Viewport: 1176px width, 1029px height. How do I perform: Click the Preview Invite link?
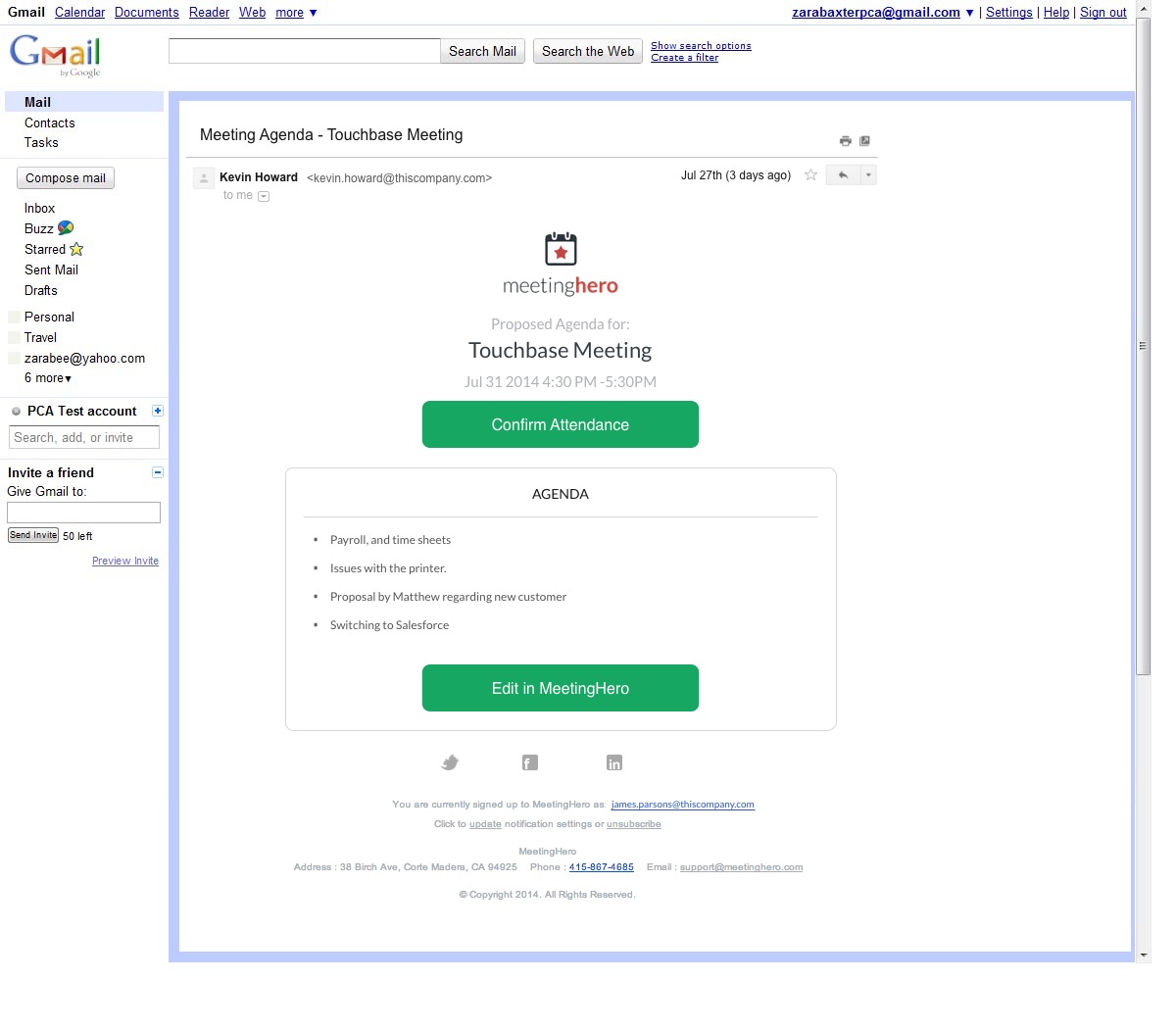coord(125,562)
